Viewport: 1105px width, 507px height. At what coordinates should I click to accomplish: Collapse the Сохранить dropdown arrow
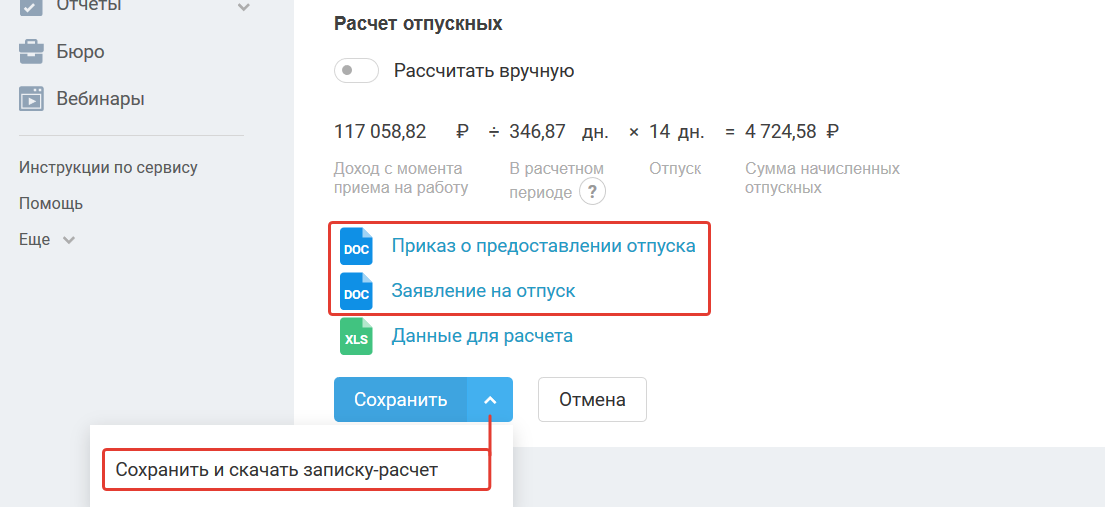point(490,400)
